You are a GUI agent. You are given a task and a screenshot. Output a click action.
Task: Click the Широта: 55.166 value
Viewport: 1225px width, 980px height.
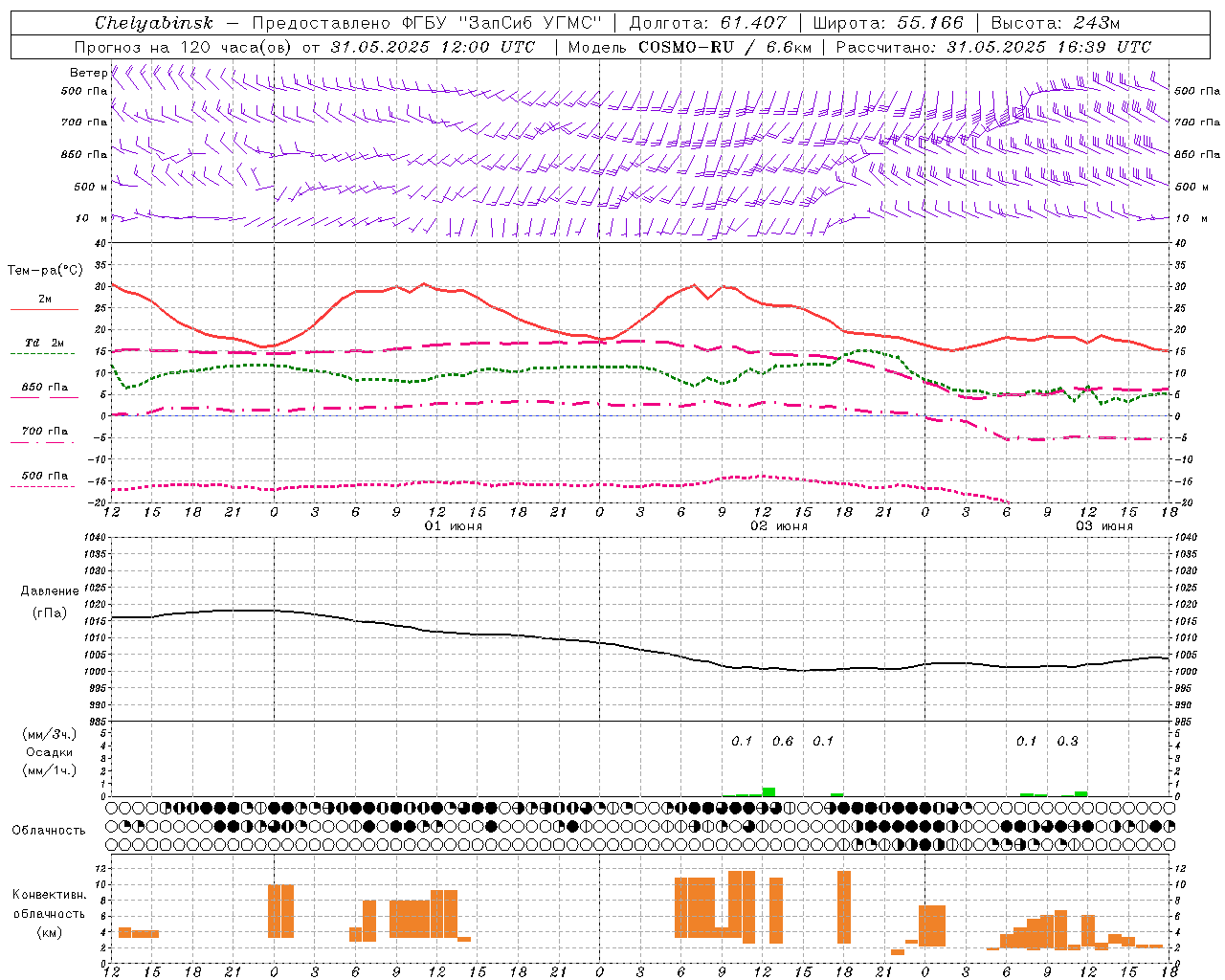coord(887,23)
